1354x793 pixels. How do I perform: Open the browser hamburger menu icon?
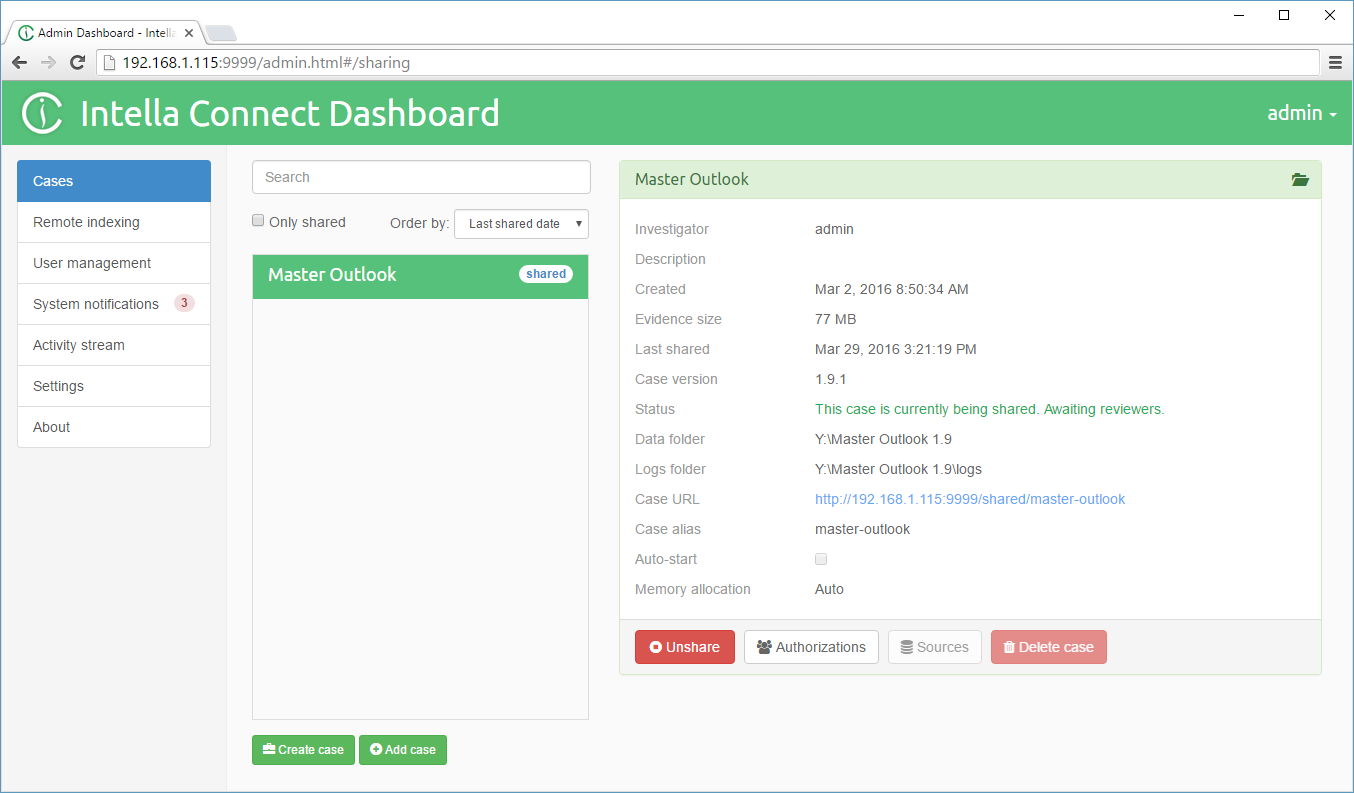[x=1335, y=63]
